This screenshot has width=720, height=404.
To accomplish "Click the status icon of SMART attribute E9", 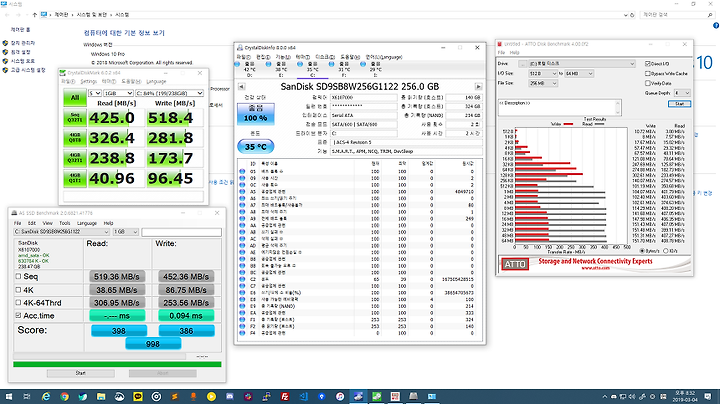I will 242,306.
